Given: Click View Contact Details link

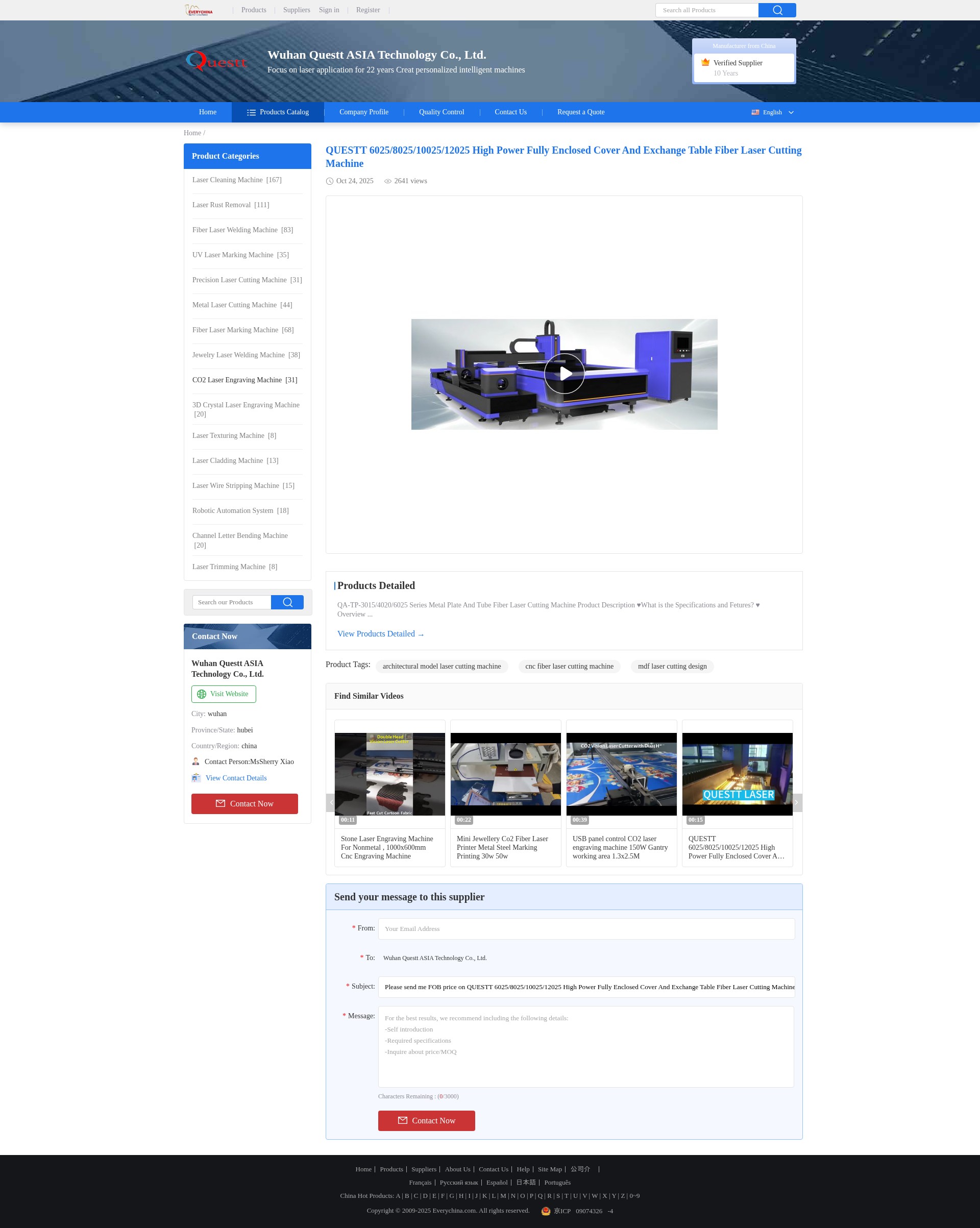Looking at the screenshot, I should 236,778.
